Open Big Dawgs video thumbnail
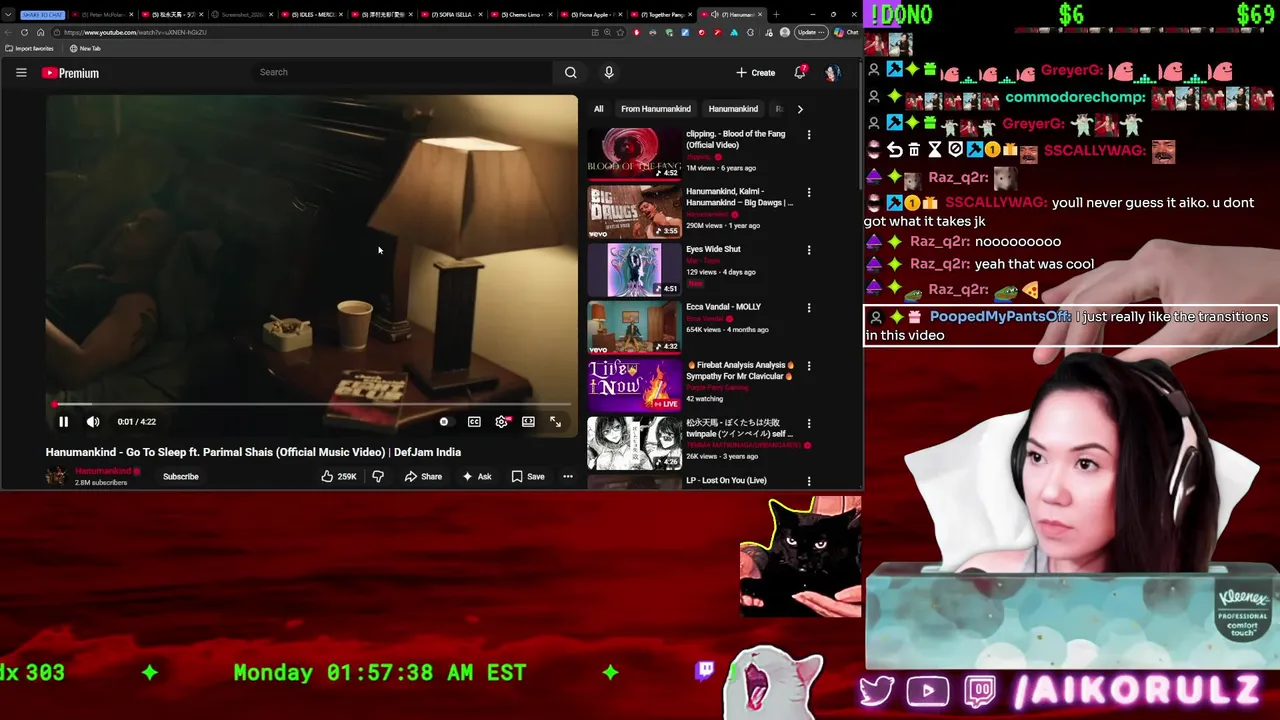 click(x=634, y=211)
